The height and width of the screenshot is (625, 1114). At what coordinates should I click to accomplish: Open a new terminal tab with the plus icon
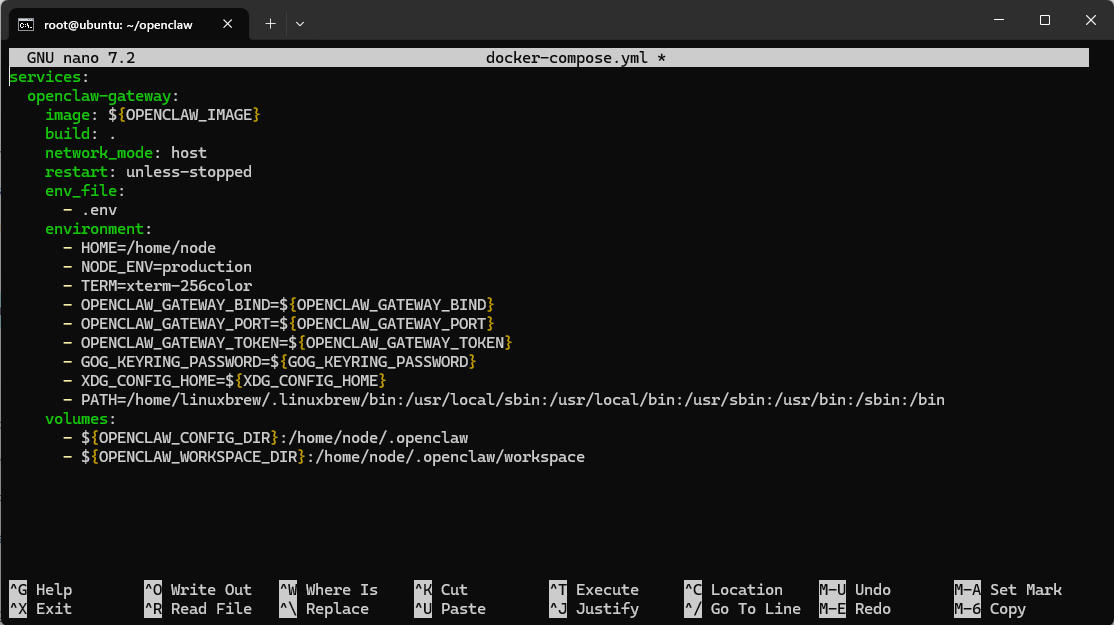(x=270, y=21)
